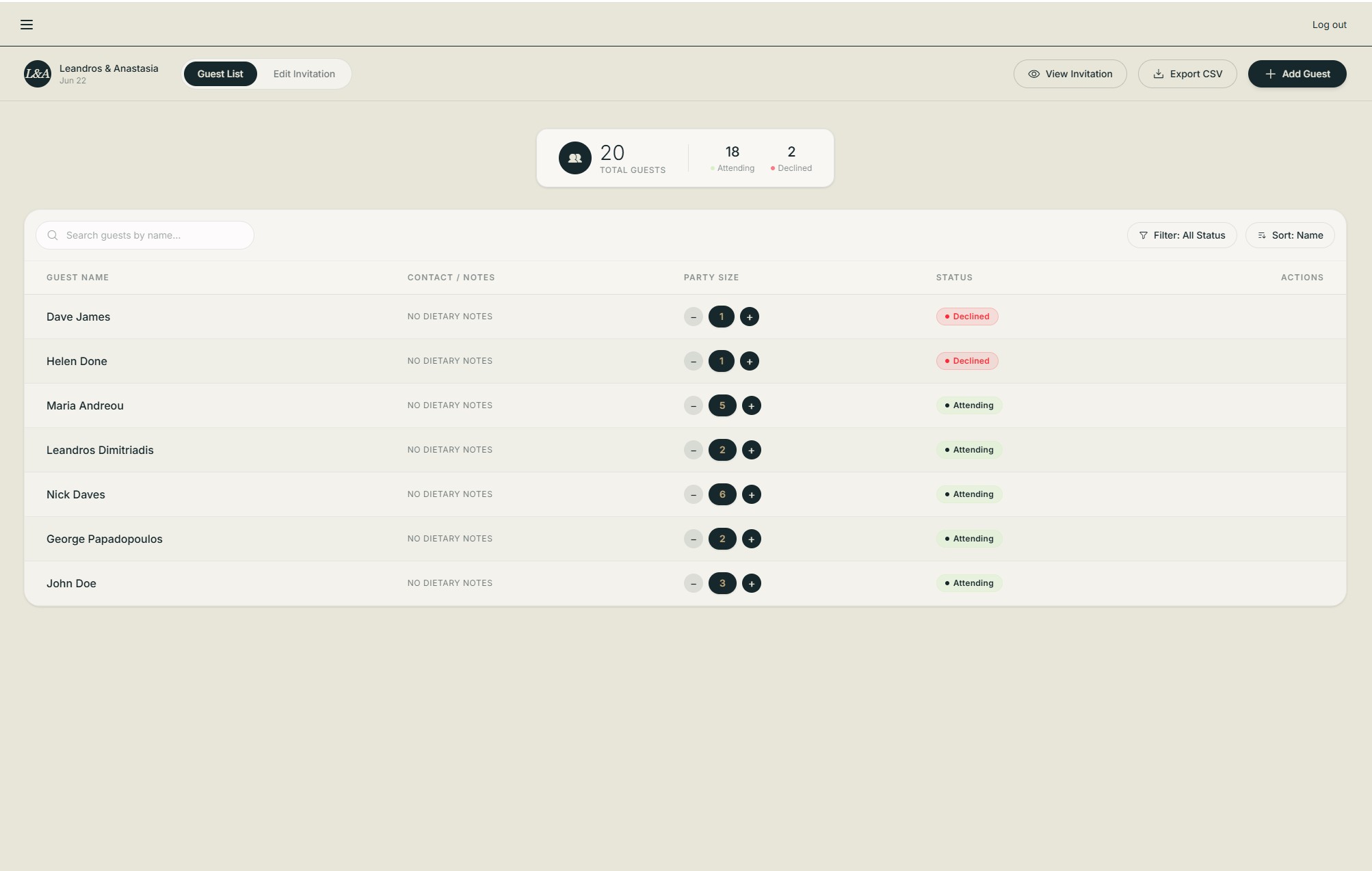Screen dimensions: 1372x871
Task: Open the Filter: All Status dropdown
Action: pos(1182,235)
